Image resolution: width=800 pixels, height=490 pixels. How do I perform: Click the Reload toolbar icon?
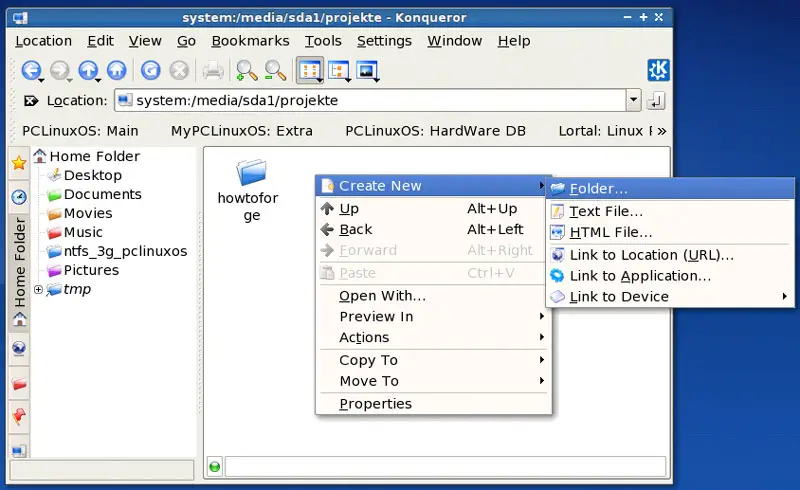(x=151, y=70)
